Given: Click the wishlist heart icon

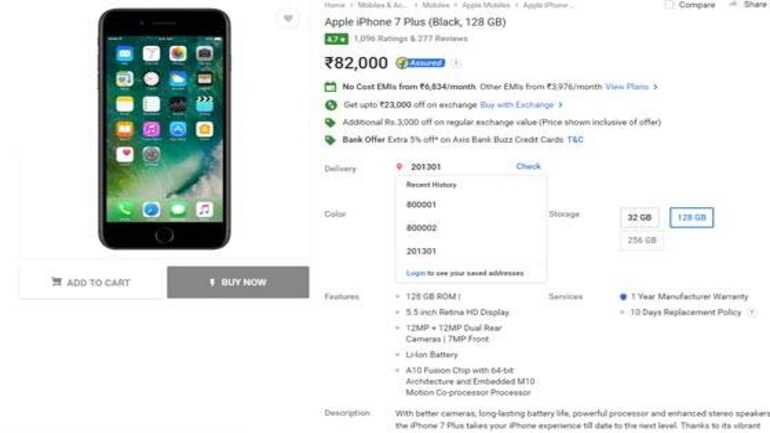Looking at the screenshot, I should (288, 19).
